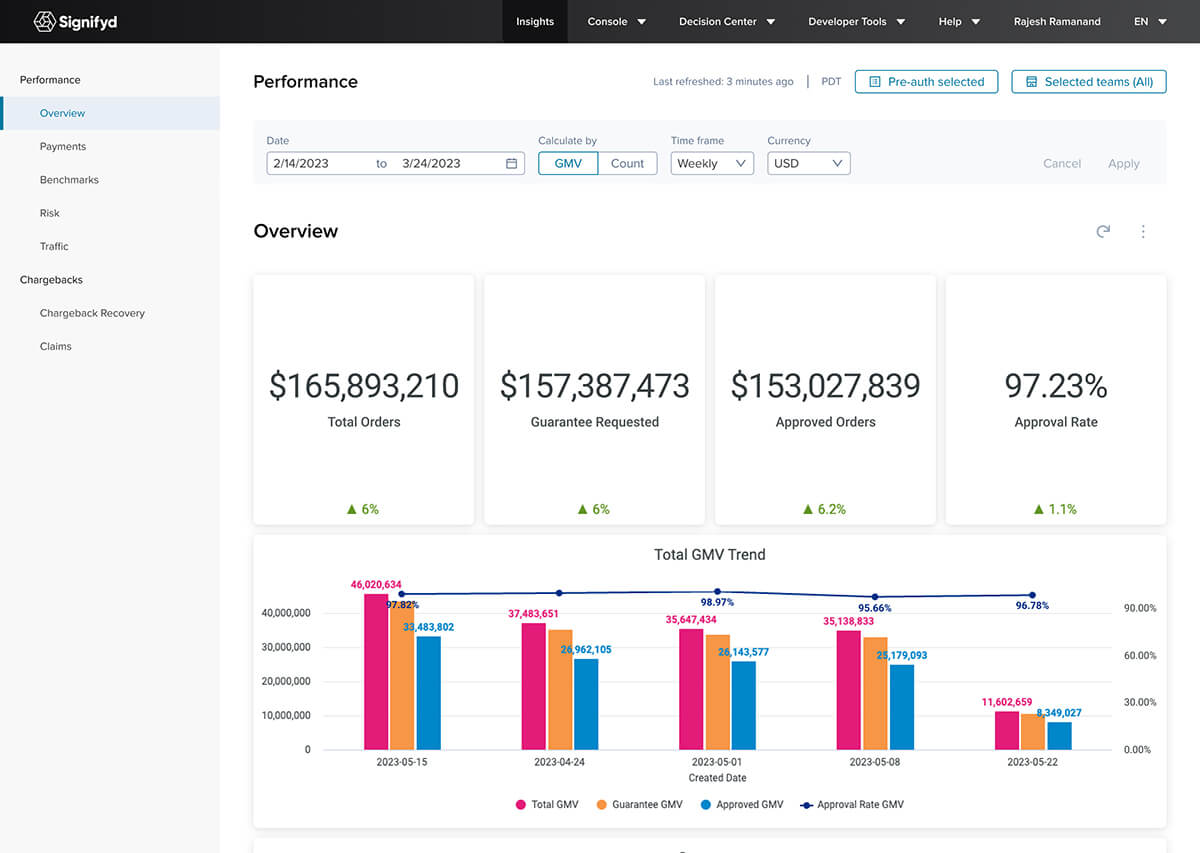The height and width of the screenshot is (853, 1200).
Task: Expand the Decision Center menu
Action: [x=726, y=21]
